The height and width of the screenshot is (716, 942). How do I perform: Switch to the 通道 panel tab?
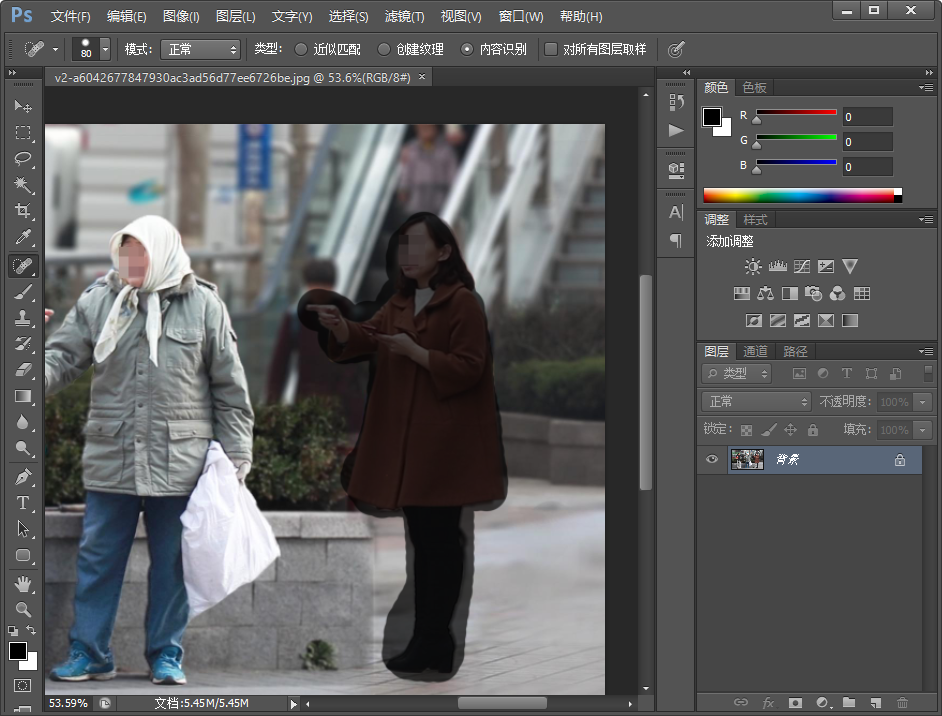(x=754, y=351)
